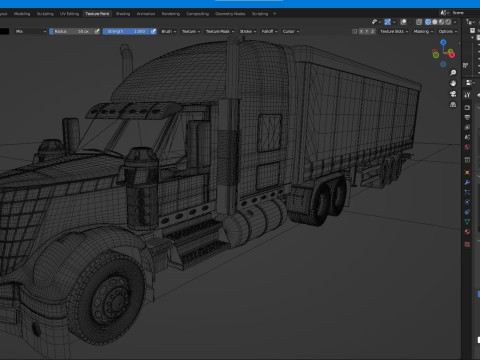The width and height of the screenshot is (480, 360).
Task: Click the red X axis on navigation gizmo
Action: [451, 54]
